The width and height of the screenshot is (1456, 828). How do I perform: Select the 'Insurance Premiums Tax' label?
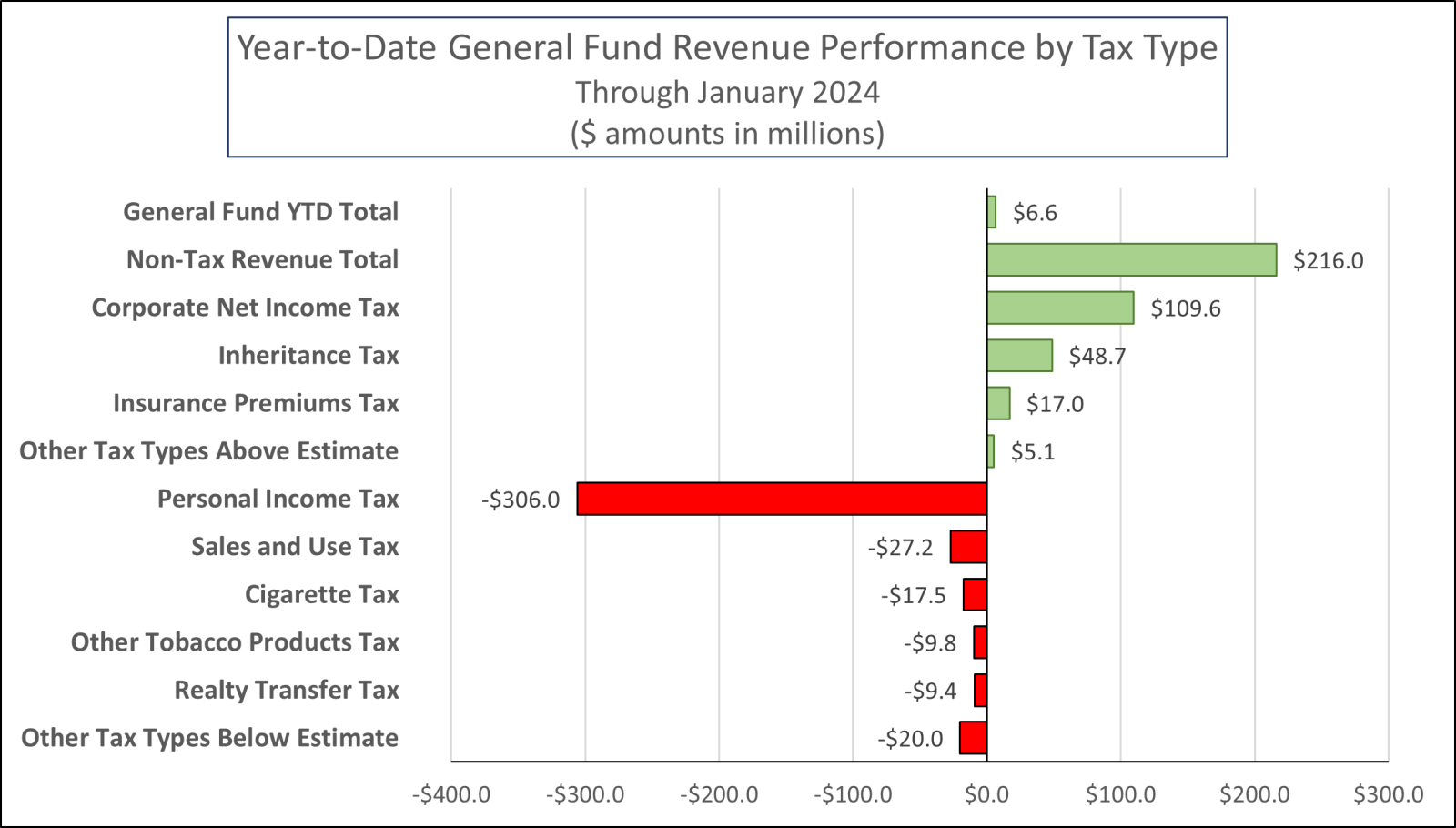[x=256, y=403]
